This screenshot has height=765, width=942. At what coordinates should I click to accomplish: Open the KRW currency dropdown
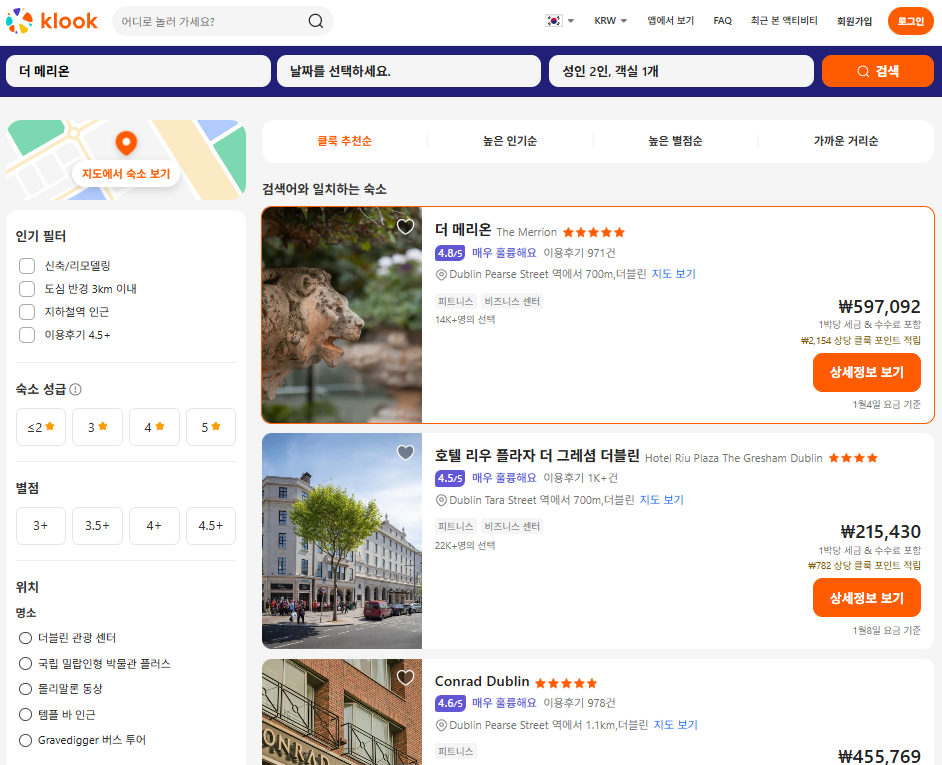pos(610,21)
